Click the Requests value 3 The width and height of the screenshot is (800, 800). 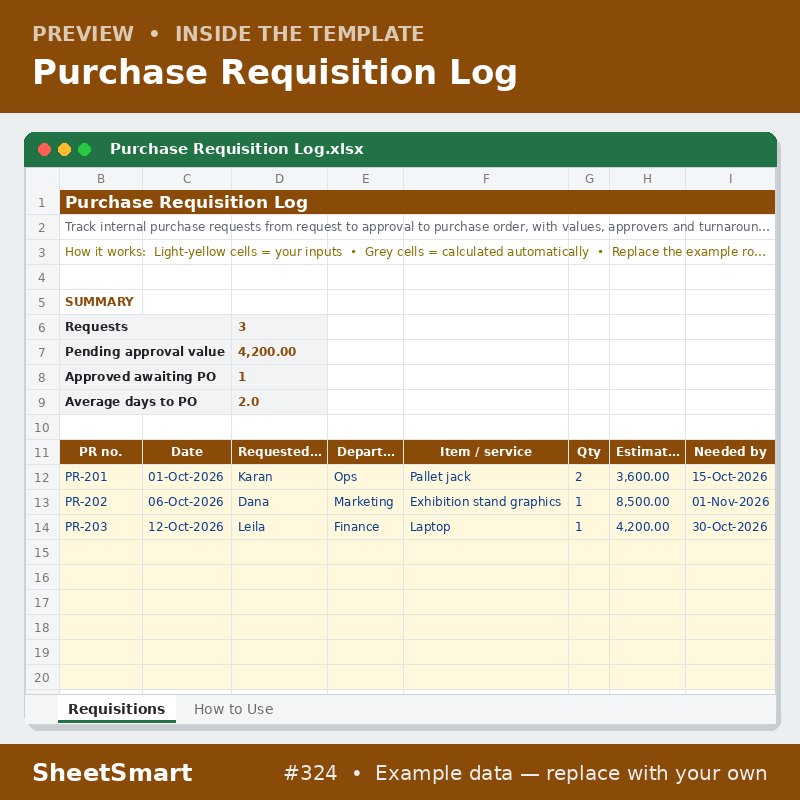click(279, 327)
